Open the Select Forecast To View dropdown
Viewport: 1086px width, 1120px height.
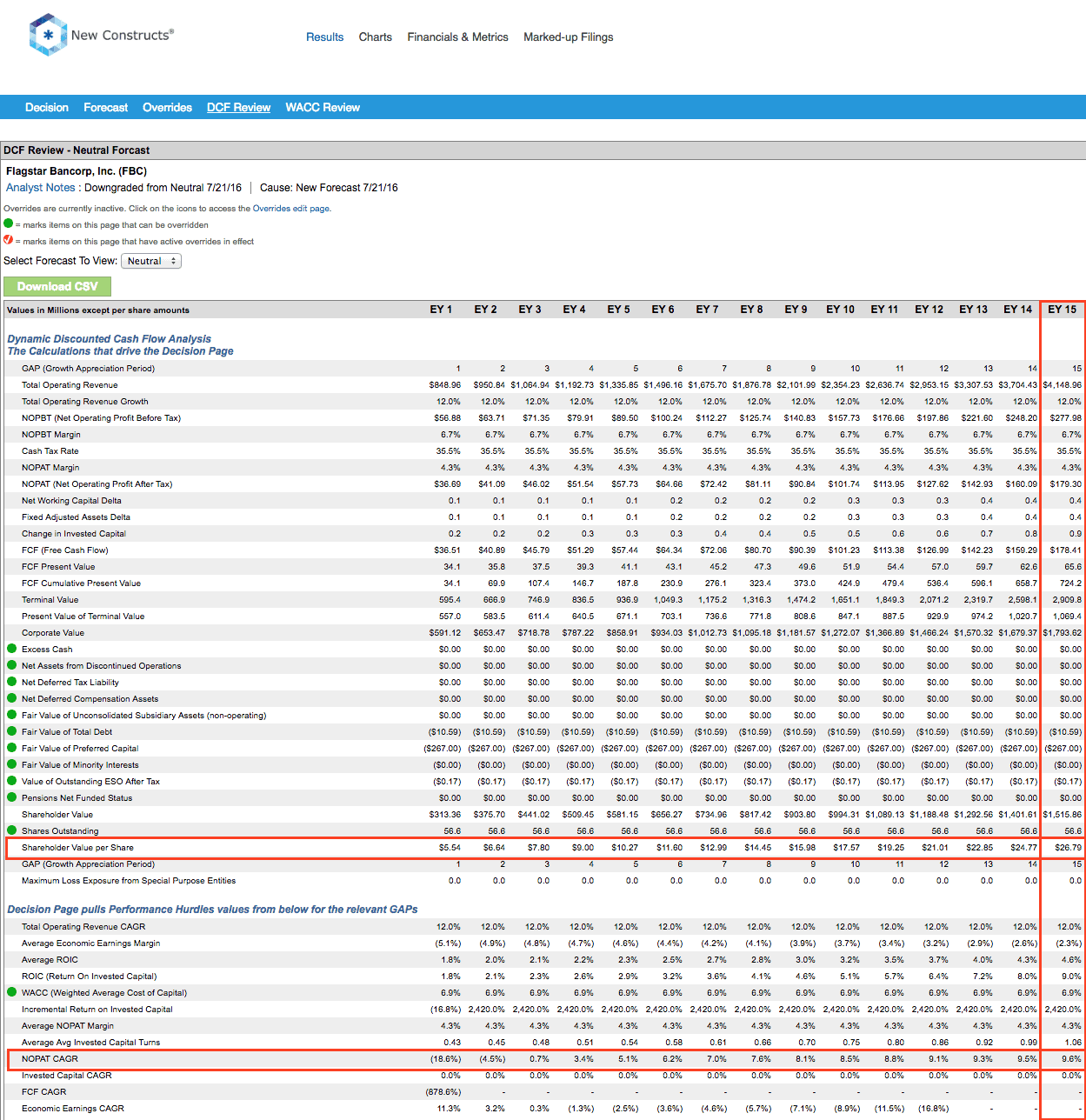point(151,261)
